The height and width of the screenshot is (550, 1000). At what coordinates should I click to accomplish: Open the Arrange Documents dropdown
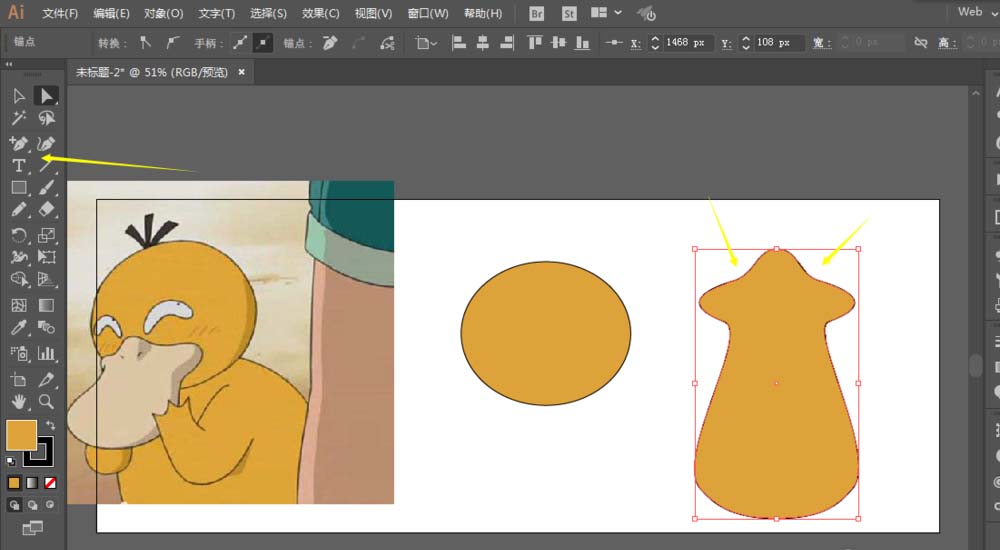click(606, 13)
